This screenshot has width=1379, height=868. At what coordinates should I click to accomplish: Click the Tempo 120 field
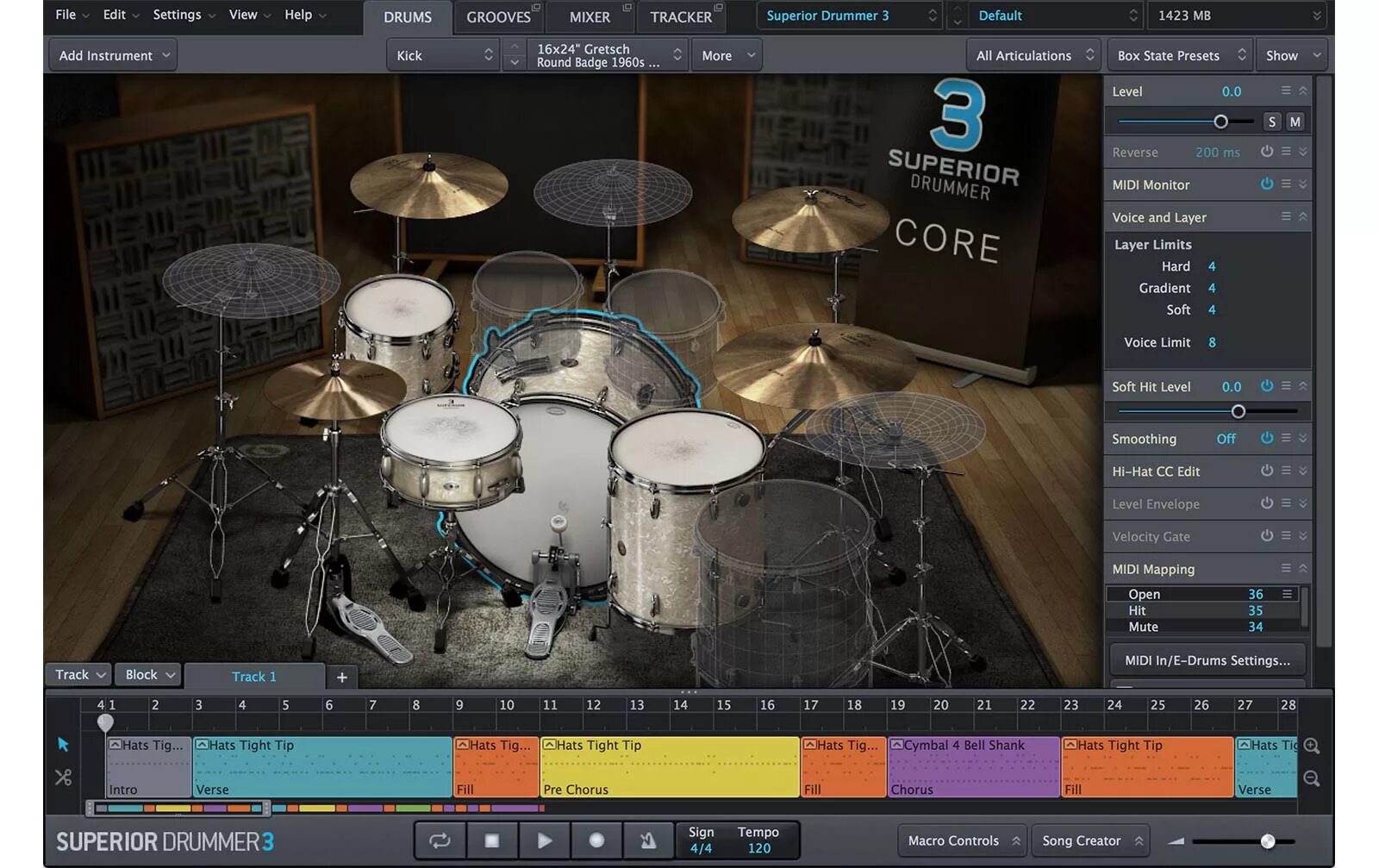[x=758, y=840]
